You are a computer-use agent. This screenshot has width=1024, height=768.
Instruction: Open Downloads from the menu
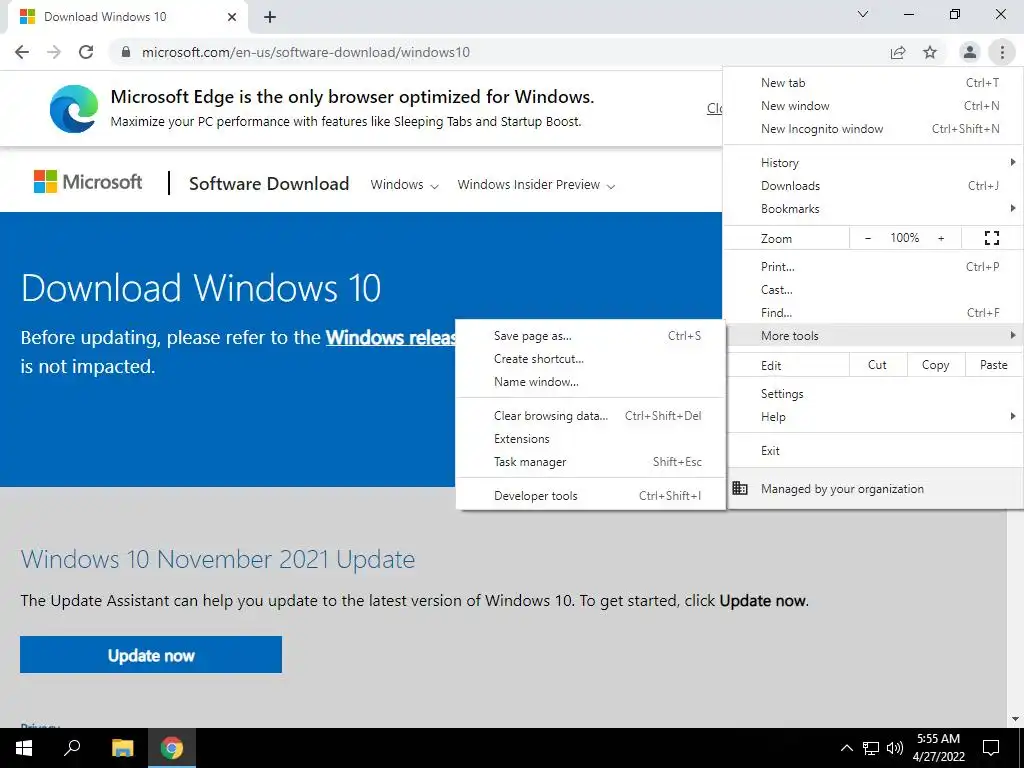tap(873, 185)
